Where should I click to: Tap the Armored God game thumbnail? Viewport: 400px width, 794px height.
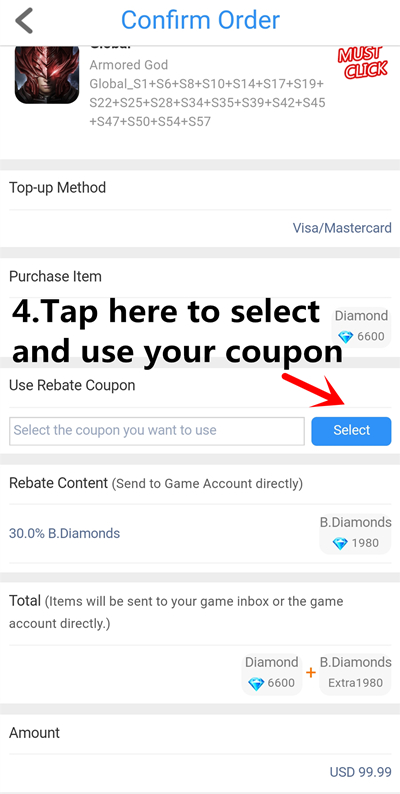[x=47, y=75]
